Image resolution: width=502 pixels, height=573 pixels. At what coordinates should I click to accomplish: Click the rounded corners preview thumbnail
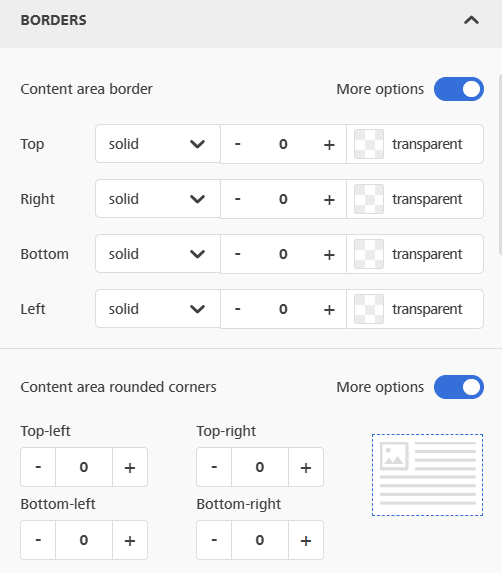click(x=427, y=475)
